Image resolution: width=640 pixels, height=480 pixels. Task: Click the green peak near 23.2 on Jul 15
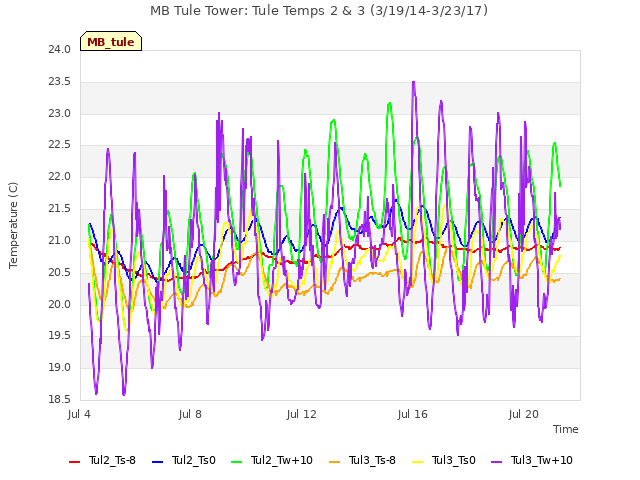pos(390,104)
